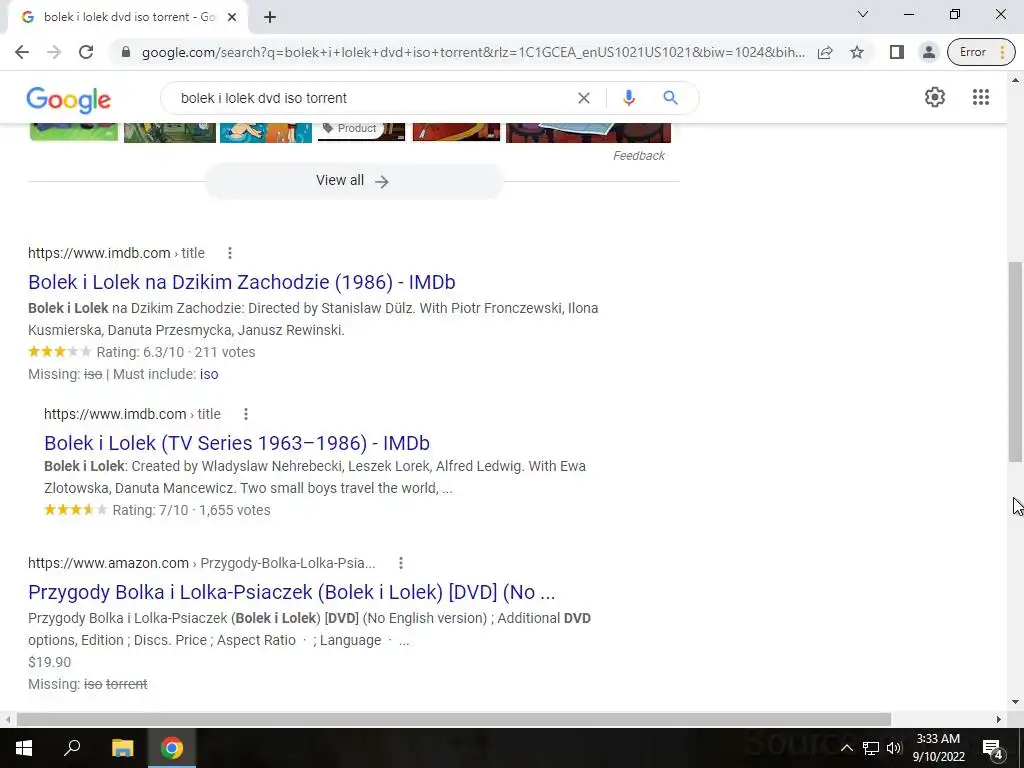The height and width of the screenshot is (768, 1024).
Task: Open Bolek i Lolek na Dzikim Zachodzie result
Action: click(x=242, y=282)
